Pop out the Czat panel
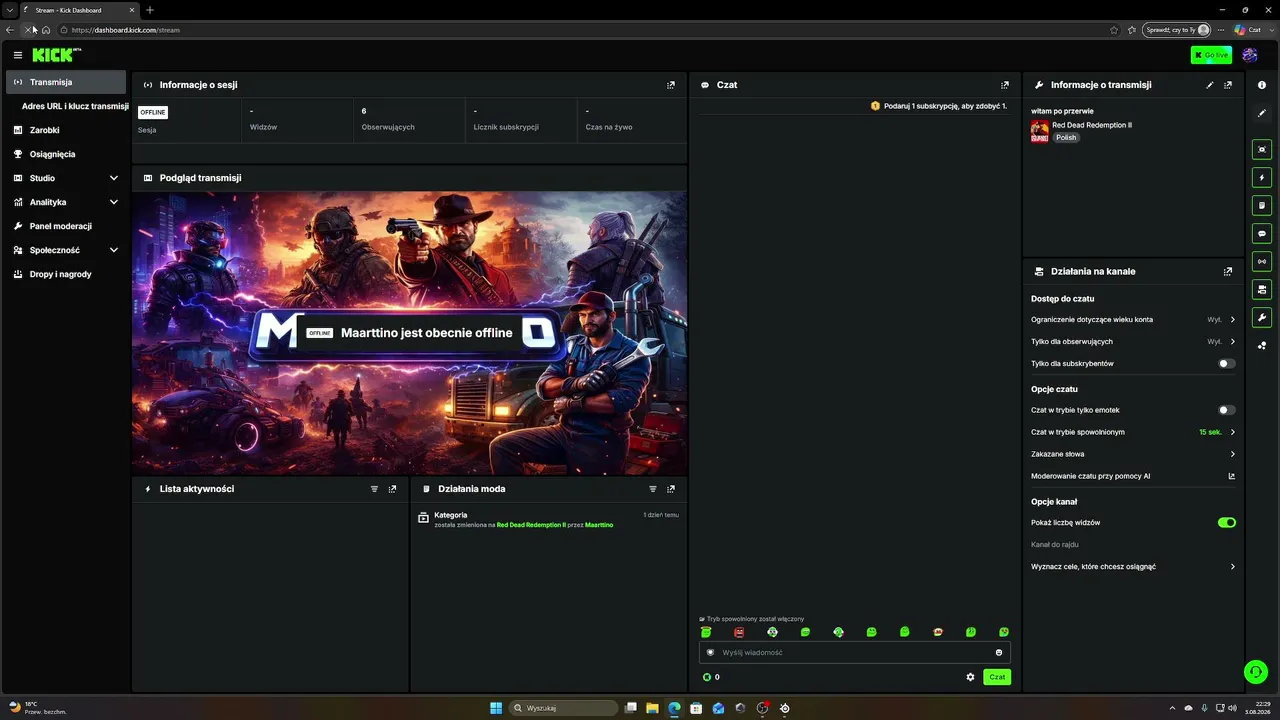The width and height of the screenshot is (1280, 720). 1005,85
